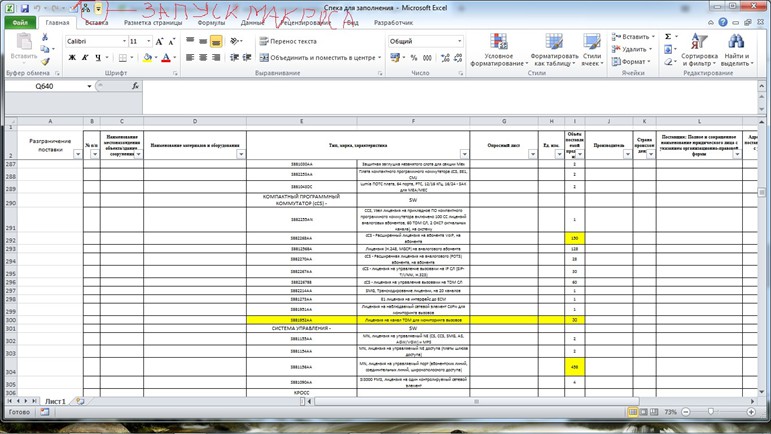Open Сортировка и фильтр menu
The width and height of the screenshot is (771, 434).
[x=699, y=50]
